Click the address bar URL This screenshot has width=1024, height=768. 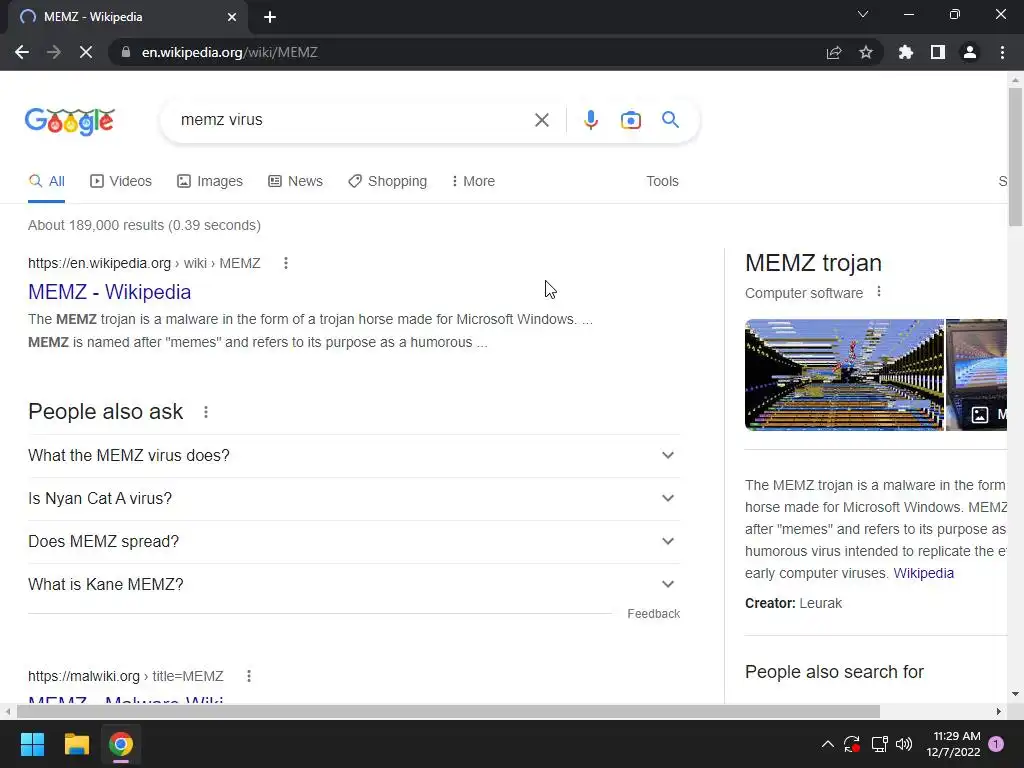229,52
